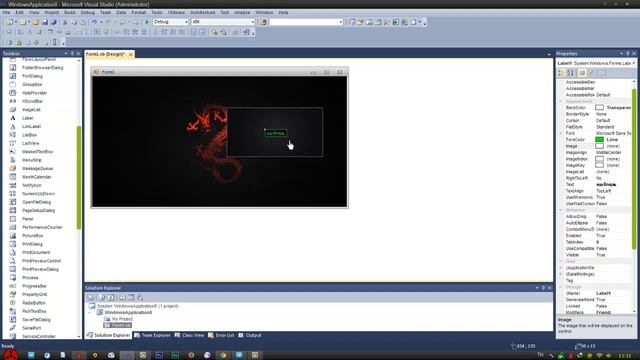The width and height of the screenshot is (640, 360).
Task: Open the x86 platform dropdown
Action: click(x=252, y=22)
